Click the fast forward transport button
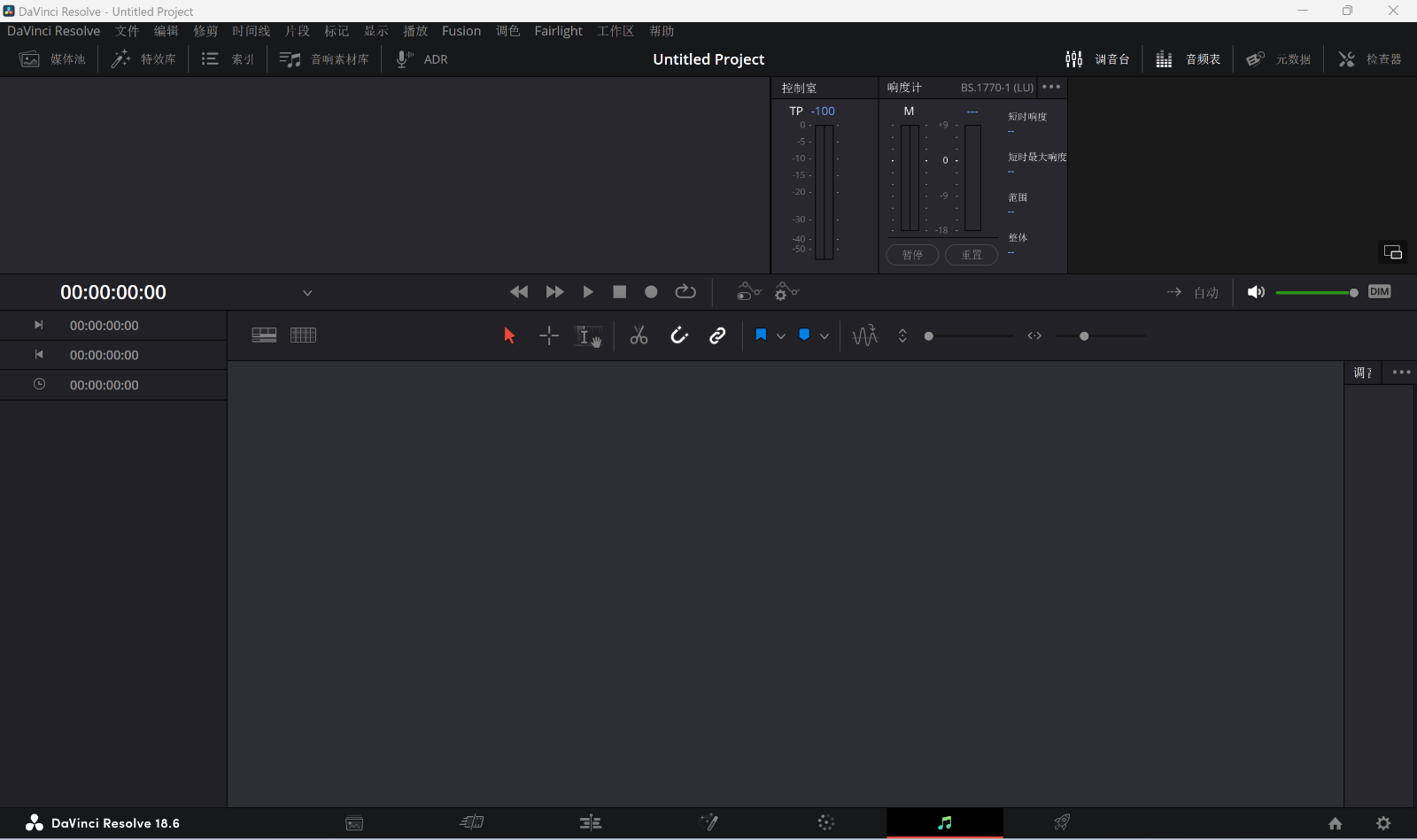The width and height of the screenshot is (1417, 840). [x=554, y=292]
